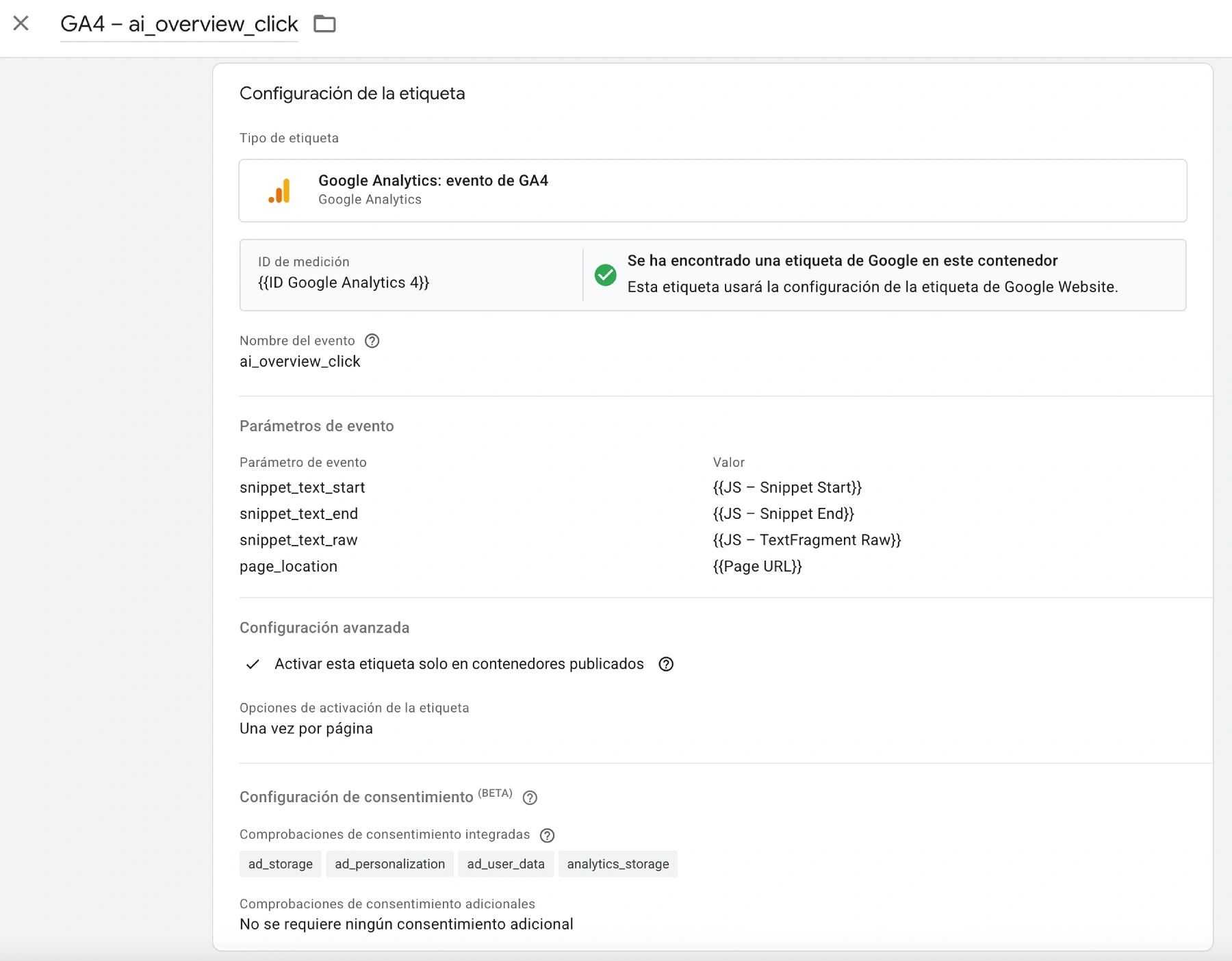Screen dimensions: 1232x961
Task: Toggle Activar esta etiqueta solo en contenedores publicados
Action: (253, 664)
